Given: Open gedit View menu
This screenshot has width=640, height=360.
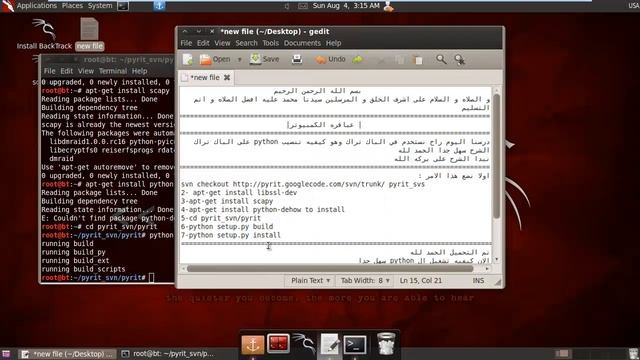Looking at the screenshot, I should click(x=222, y=43).
